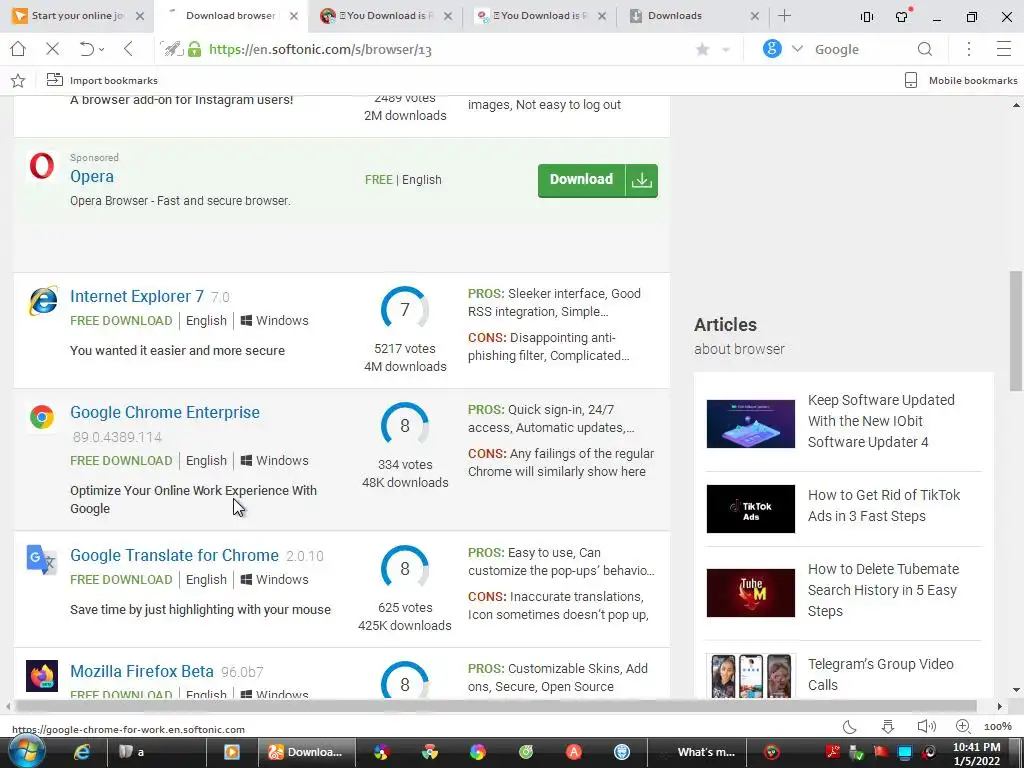Click the UC Browser 'Downloa...' taskbar button

coord(306,752)
